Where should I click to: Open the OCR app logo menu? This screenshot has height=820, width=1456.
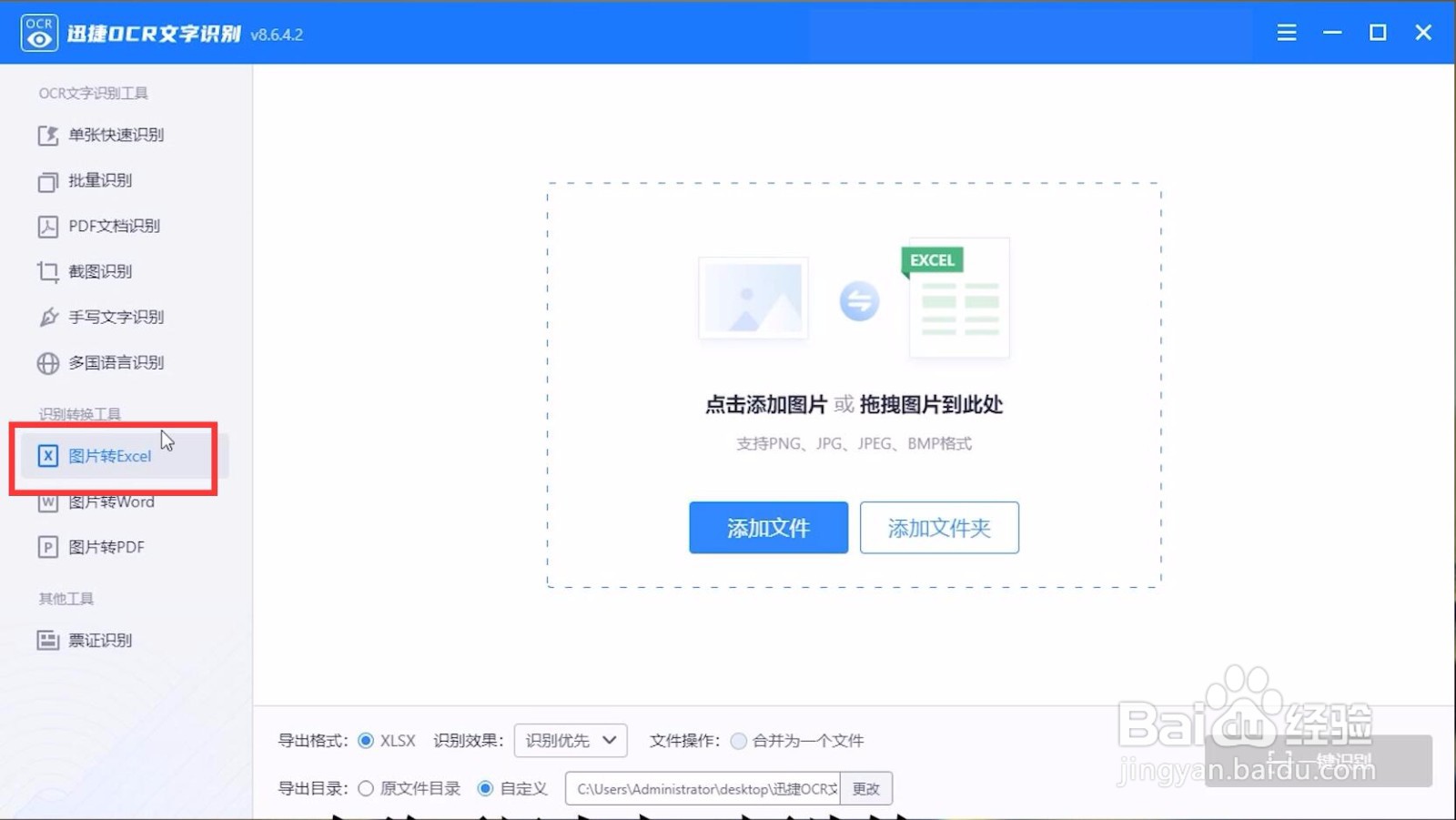click(x=38, y=31)
